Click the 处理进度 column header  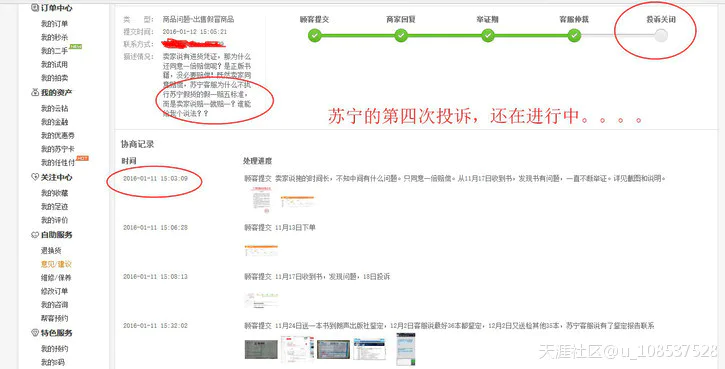coord(258,161)
